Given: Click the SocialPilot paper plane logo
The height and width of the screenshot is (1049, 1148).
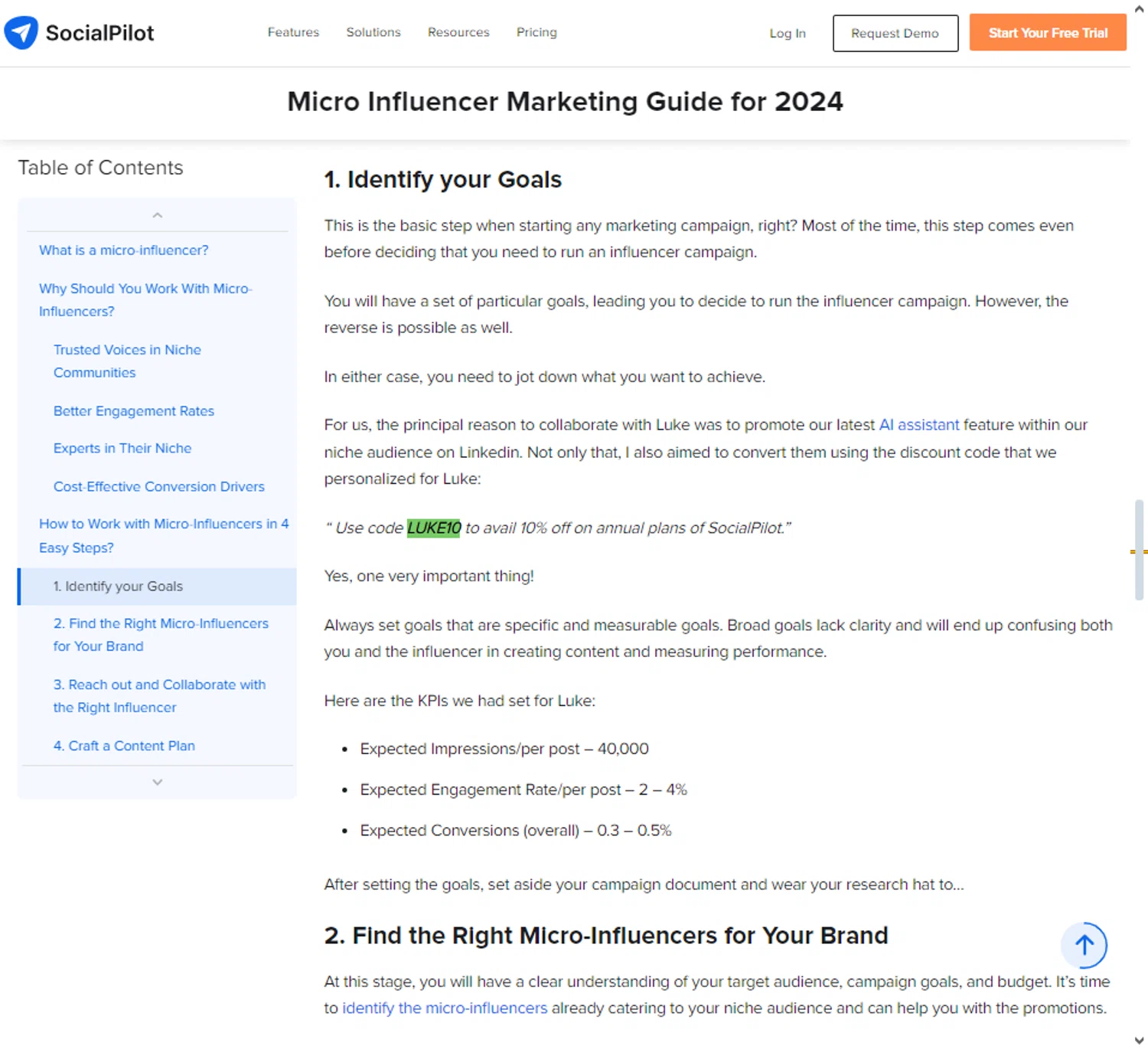Looking at the screenshot, I should (21, 32).
